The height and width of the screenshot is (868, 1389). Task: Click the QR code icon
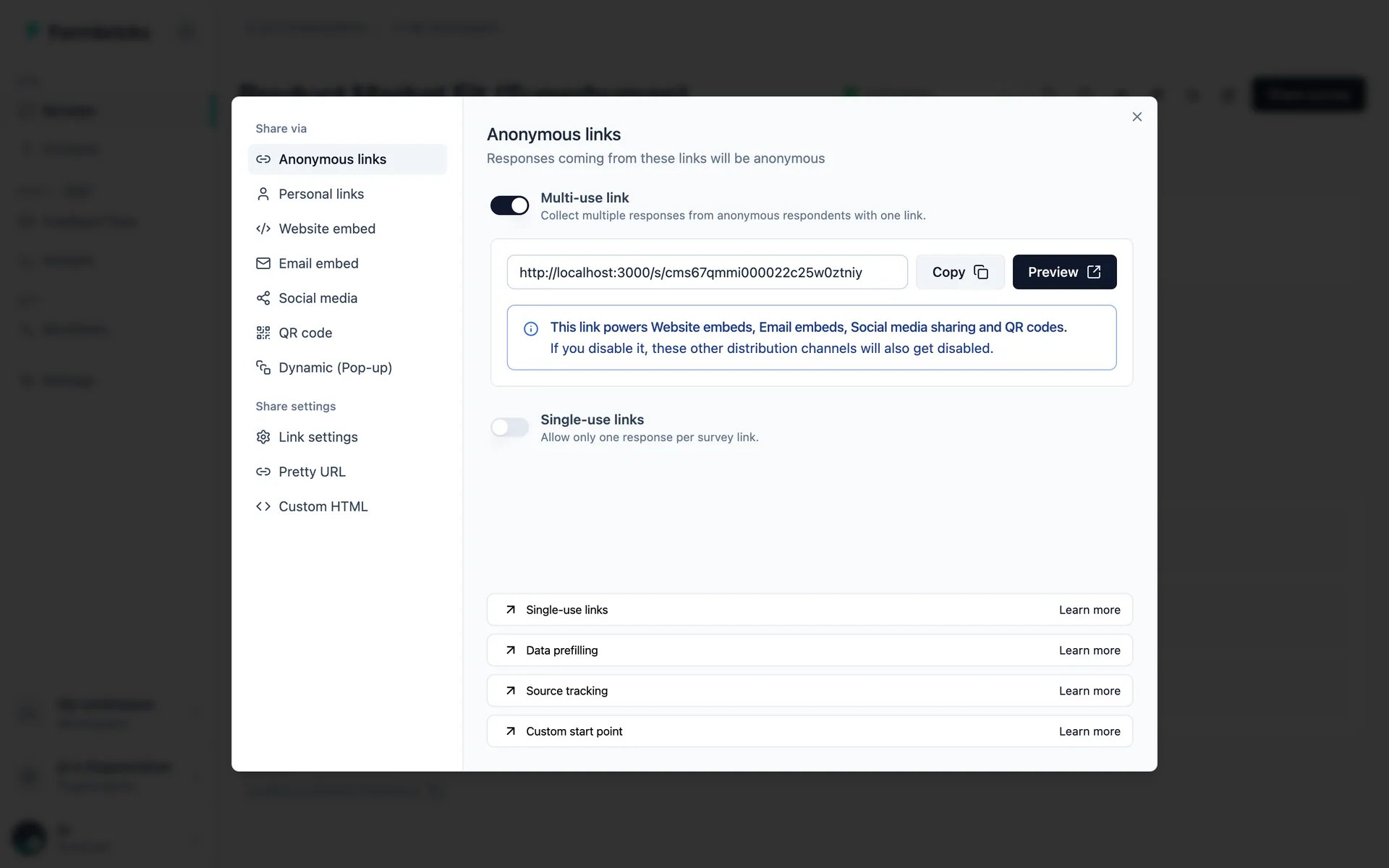click(263, 333)
